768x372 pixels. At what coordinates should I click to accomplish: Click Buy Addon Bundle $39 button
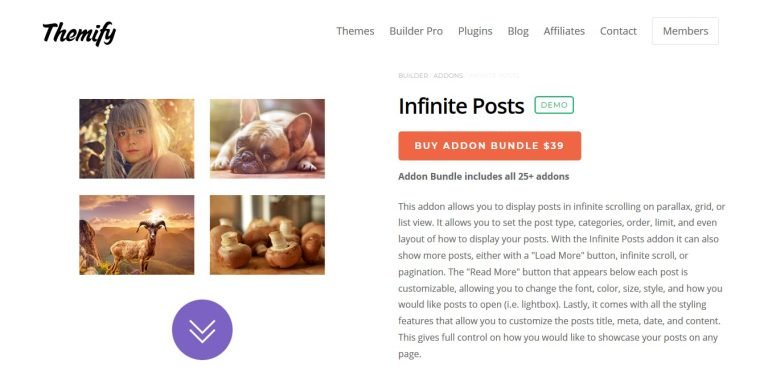(x=489, y=145)
